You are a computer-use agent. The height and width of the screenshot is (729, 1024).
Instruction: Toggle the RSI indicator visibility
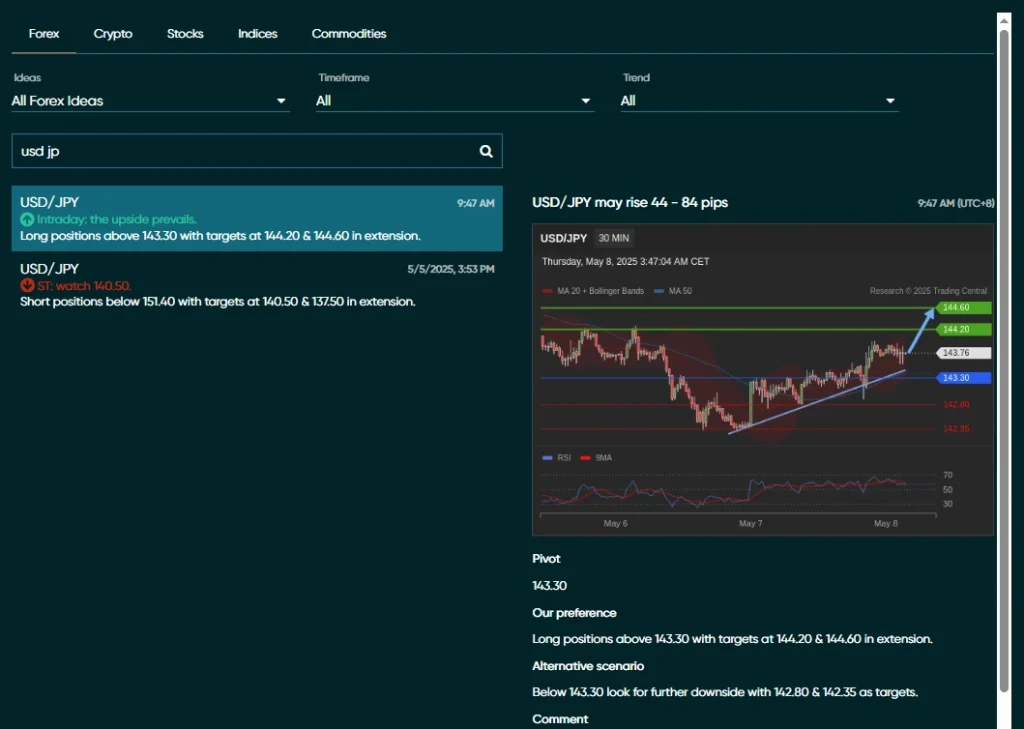(548, 457)
